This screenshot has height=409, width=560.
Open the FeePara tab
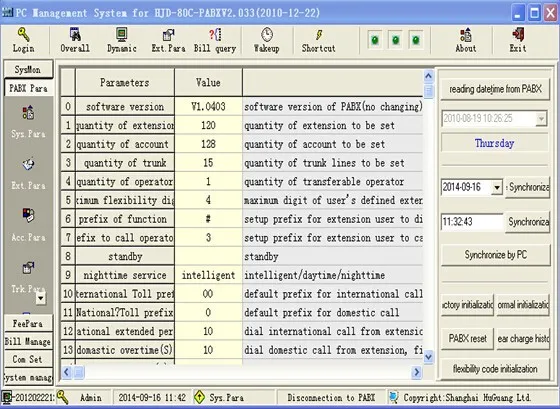pos(28,323)
